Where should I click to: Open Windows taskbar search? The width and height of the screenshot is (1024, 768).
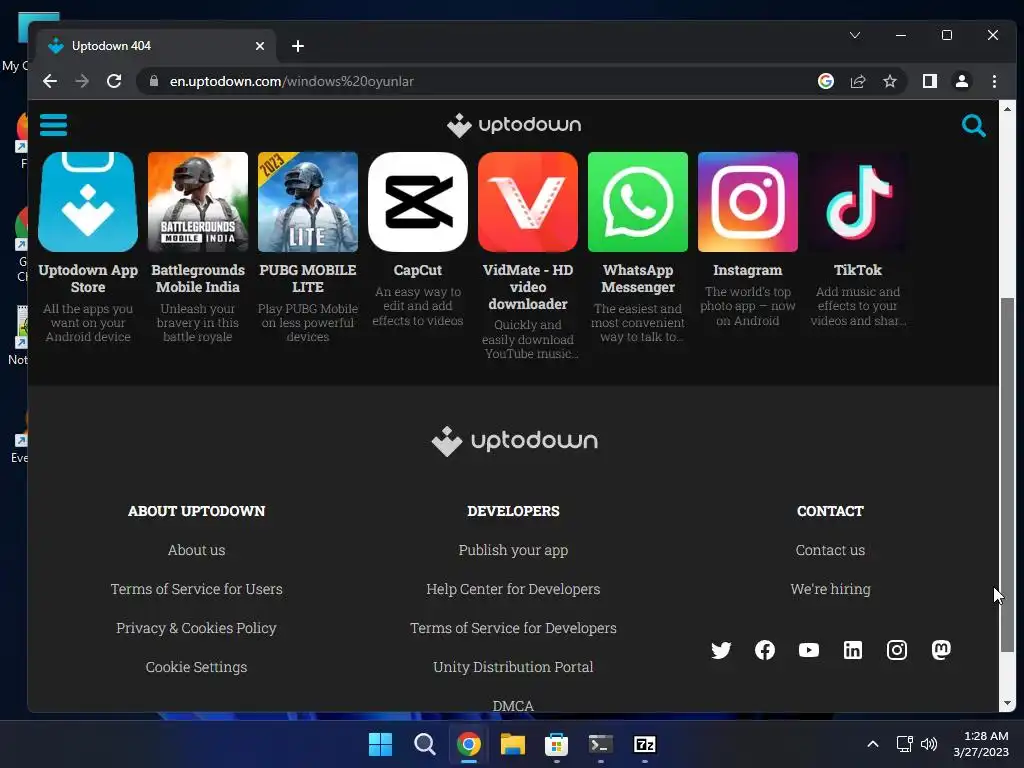[x=424, y=744]
